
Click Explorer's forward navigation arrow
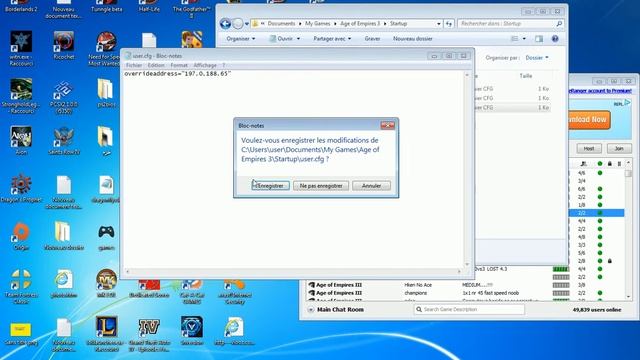click(x=238, y=24)
